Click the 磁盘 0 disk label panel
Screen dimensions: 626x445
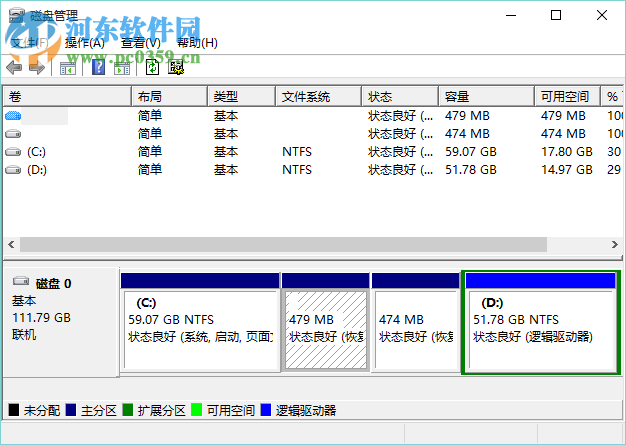pyautogui.click(x=61, y=322)
